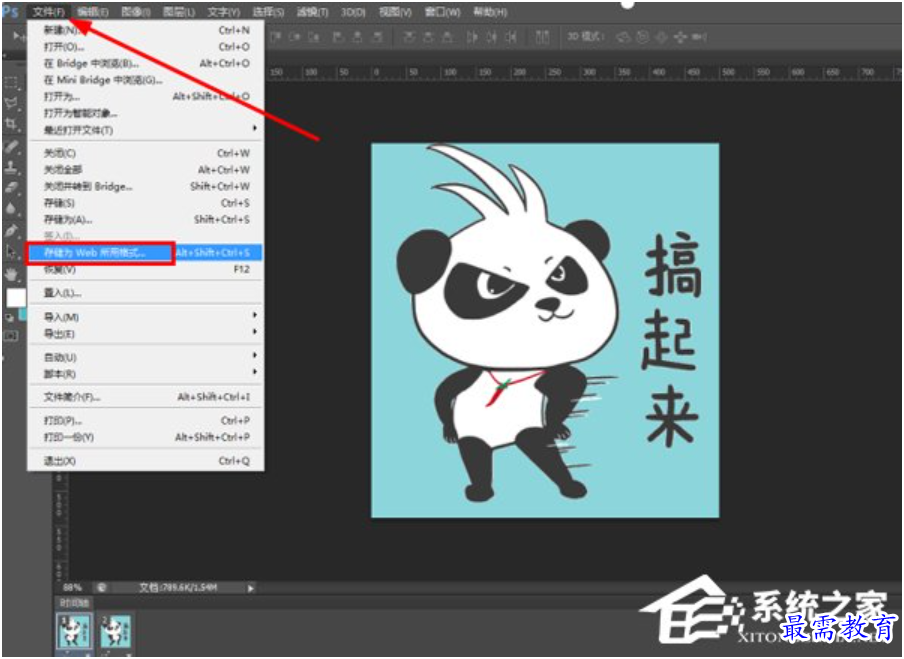904x659 pixels.
Task: Open status bar document info arrow
Action: [251, 588]
